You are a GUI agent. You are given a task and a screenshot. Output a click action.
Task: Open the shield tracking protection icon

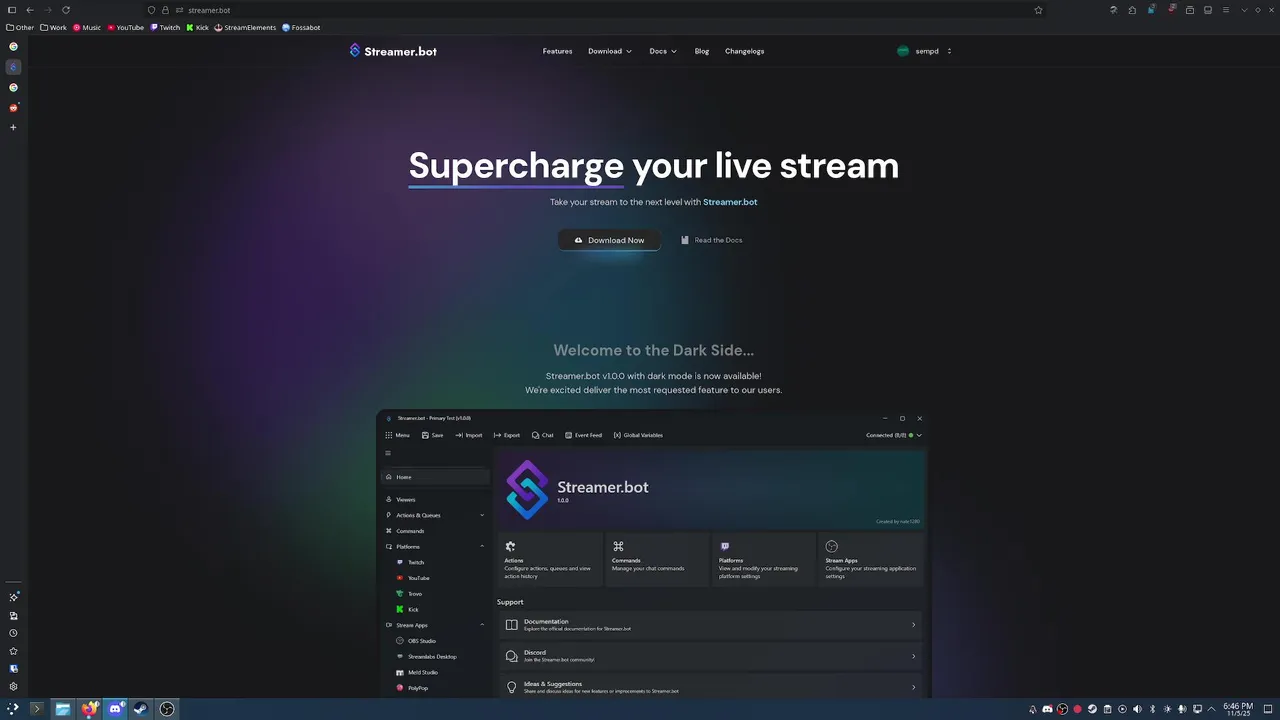[x=151, y=10]
